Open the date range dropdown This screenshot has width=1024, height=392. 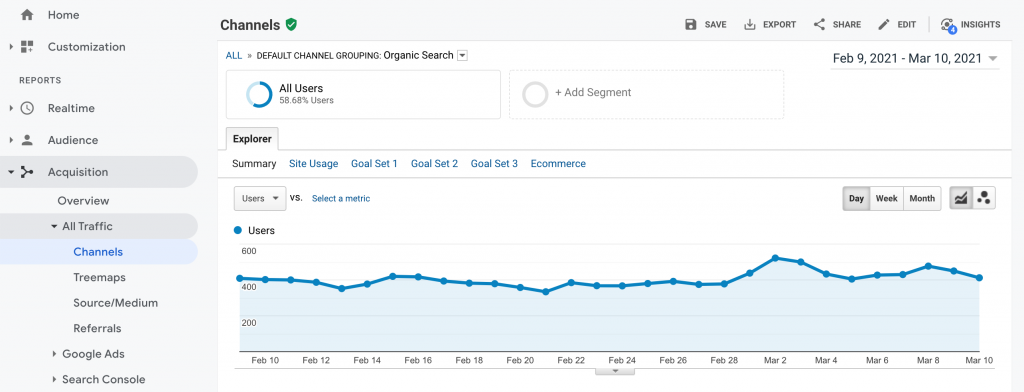tap(915, 58)
